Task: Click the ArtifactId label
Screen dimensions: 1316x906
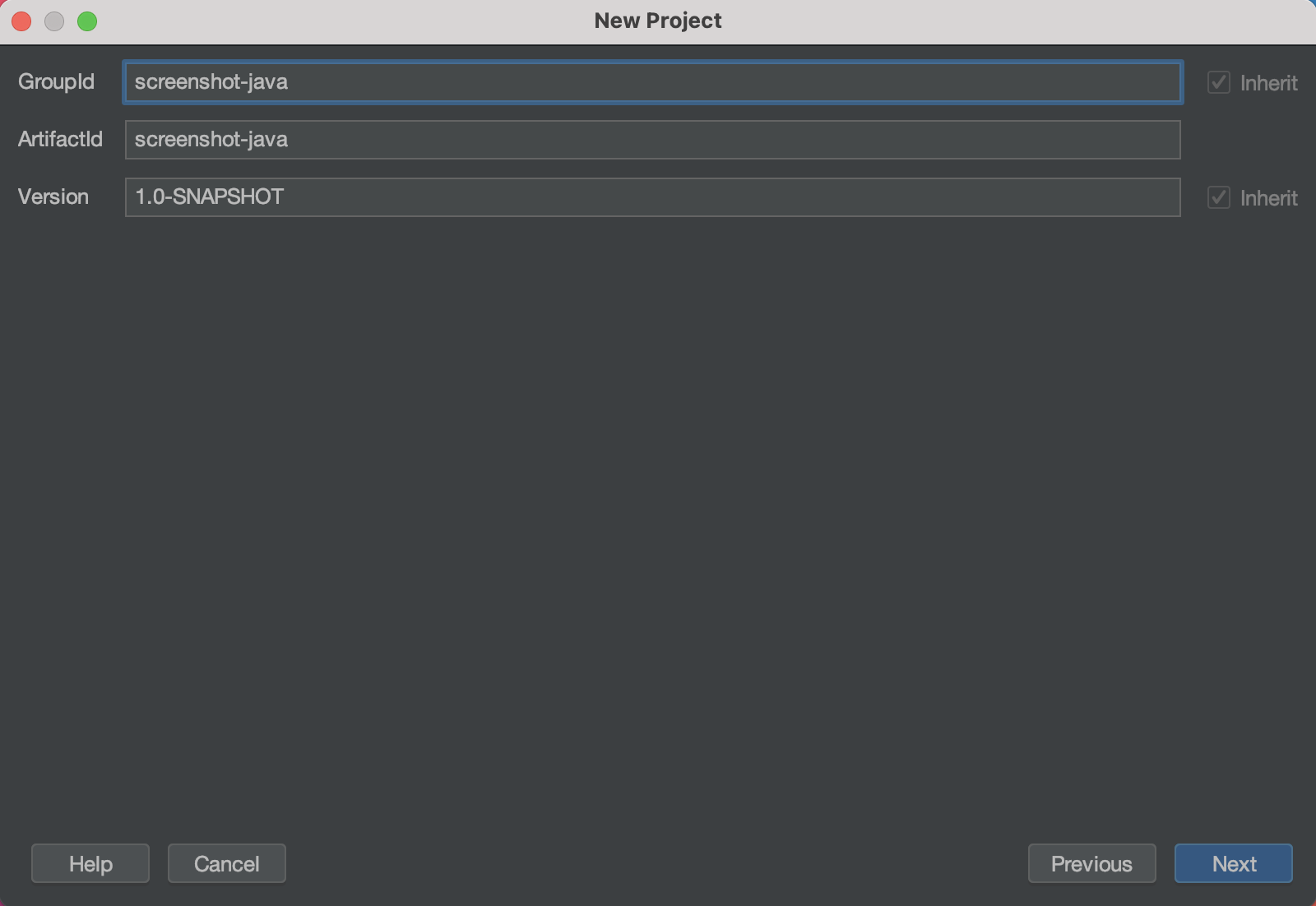Action: pyautogui.click(x=60, y=139)
